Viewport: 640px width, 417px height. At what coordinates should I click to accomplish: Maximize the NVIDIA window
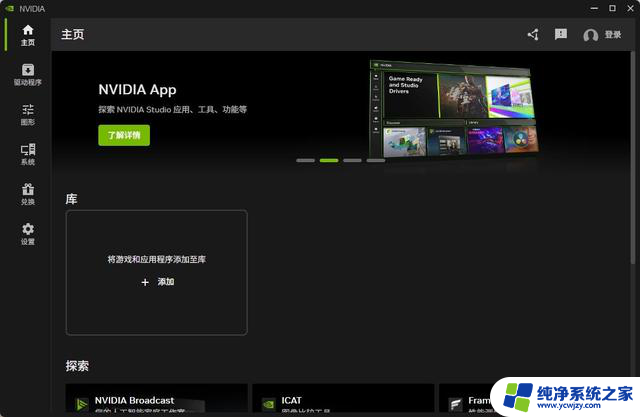612,8
